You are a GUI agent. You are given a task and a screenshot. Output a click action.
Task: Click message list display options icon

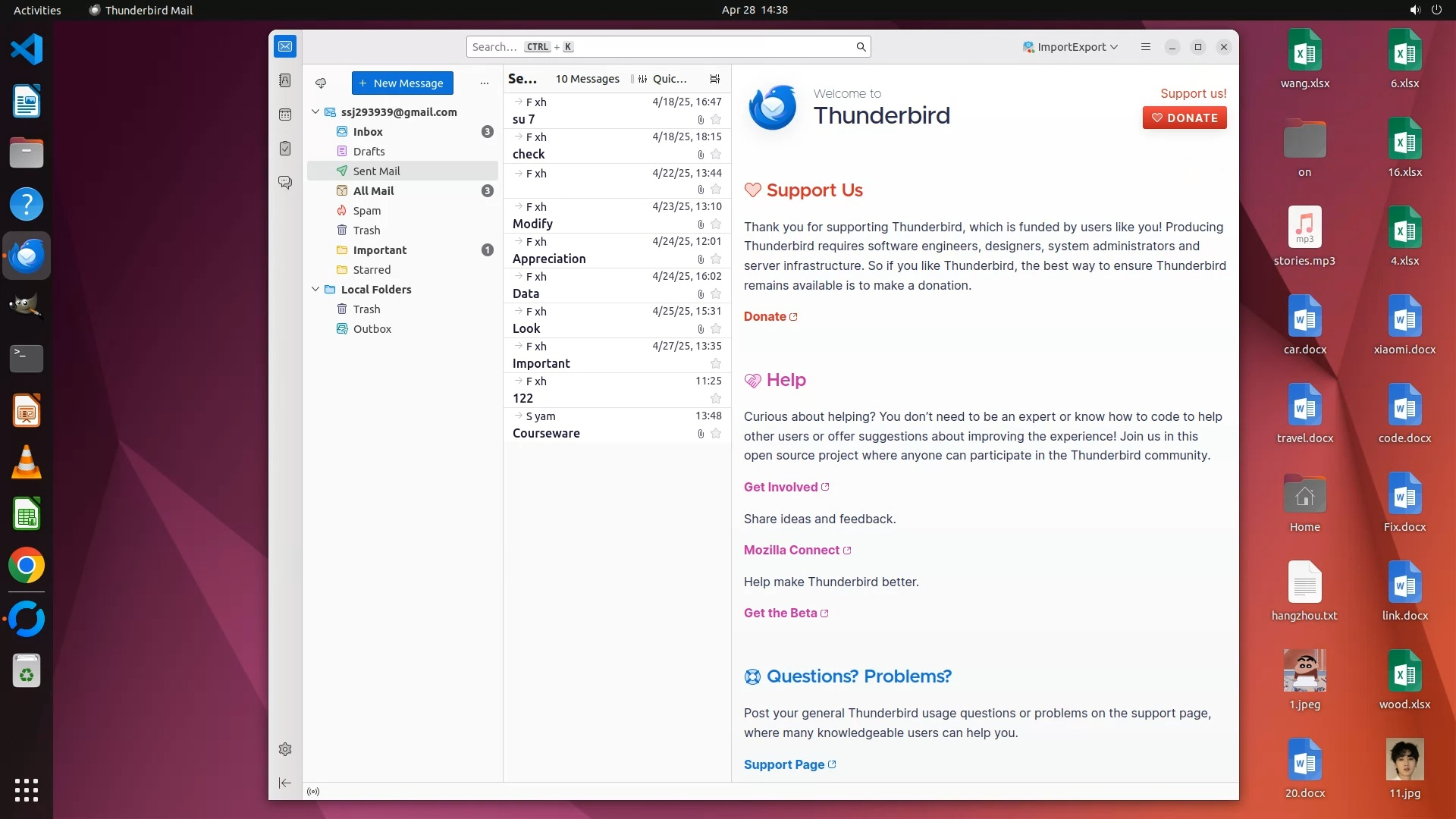(x=714, y=79)
